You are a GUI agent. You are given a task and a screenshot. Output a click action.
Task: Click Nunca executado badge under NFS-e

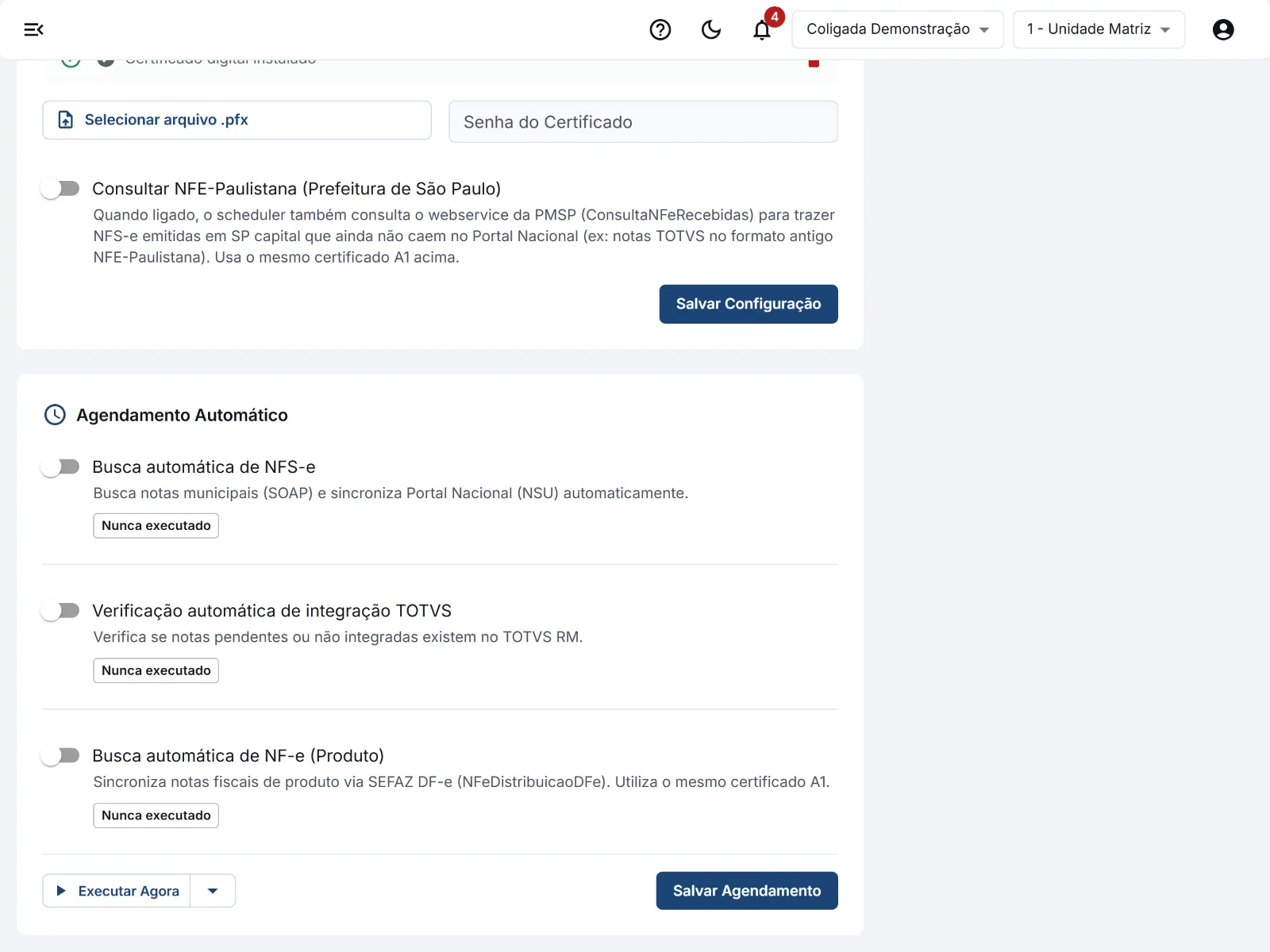pos(156,526)
